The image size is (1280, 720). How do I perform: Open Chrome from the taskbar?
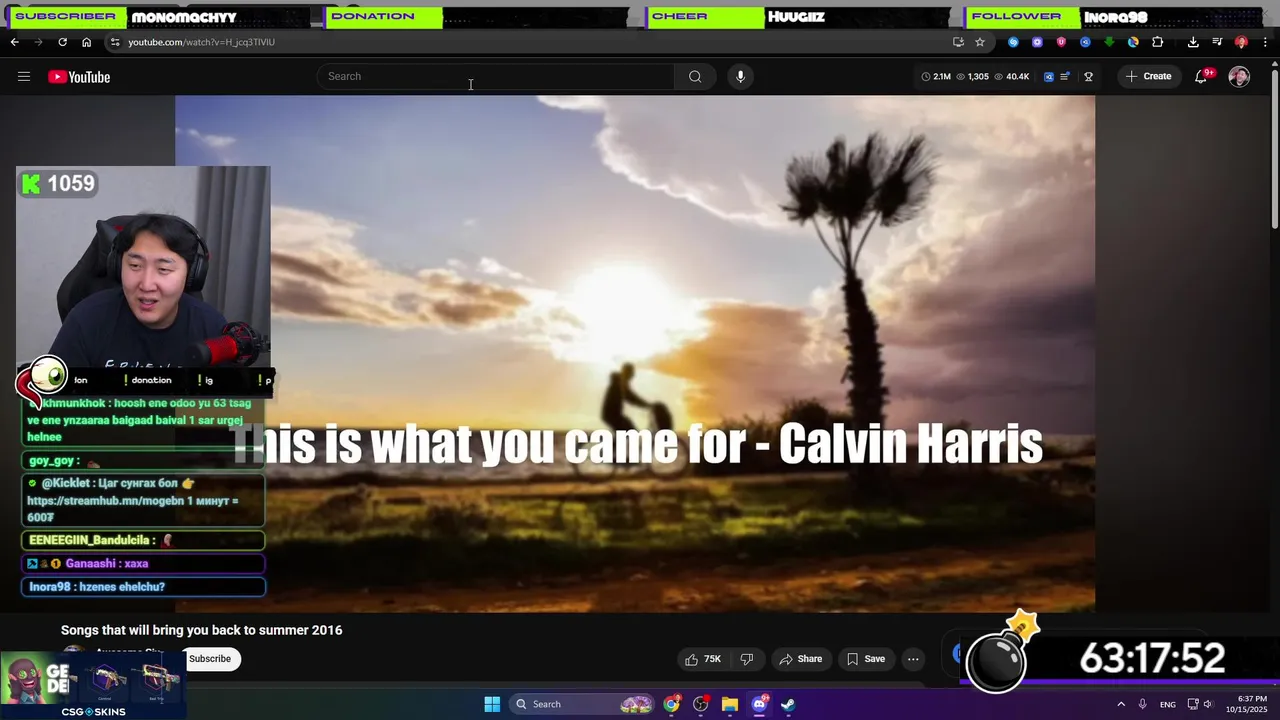pyautogui.click(x=671, y=704)
